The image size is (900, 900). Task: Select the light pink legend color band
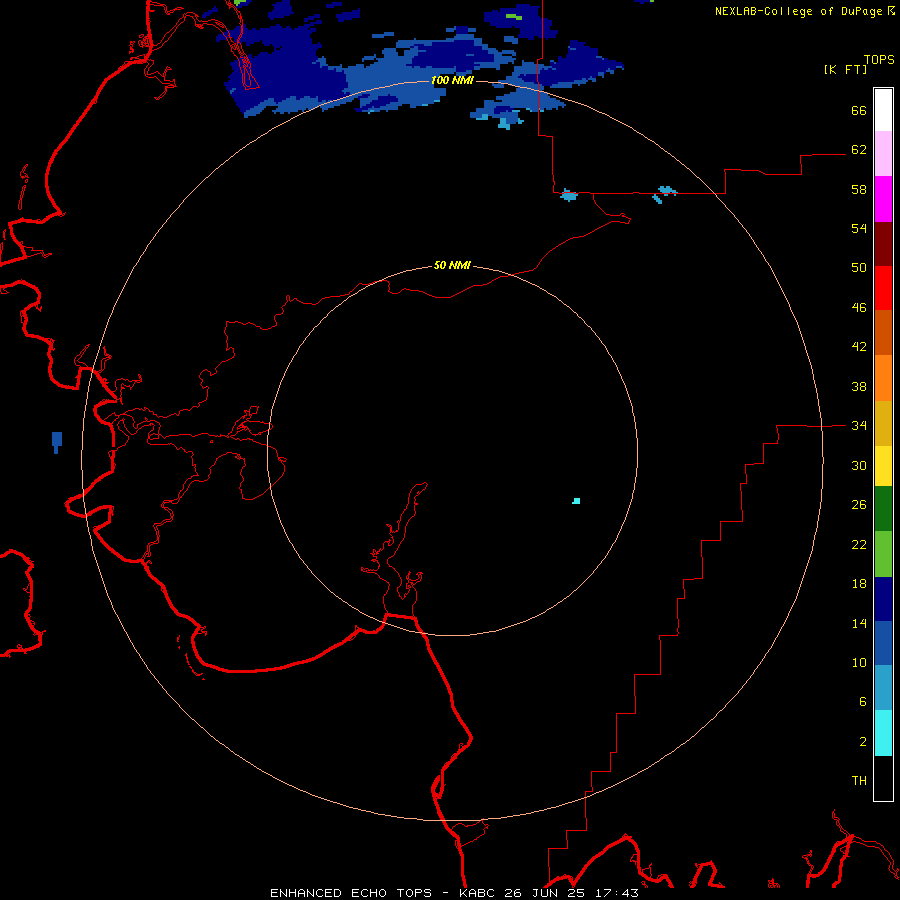(883, 153)
